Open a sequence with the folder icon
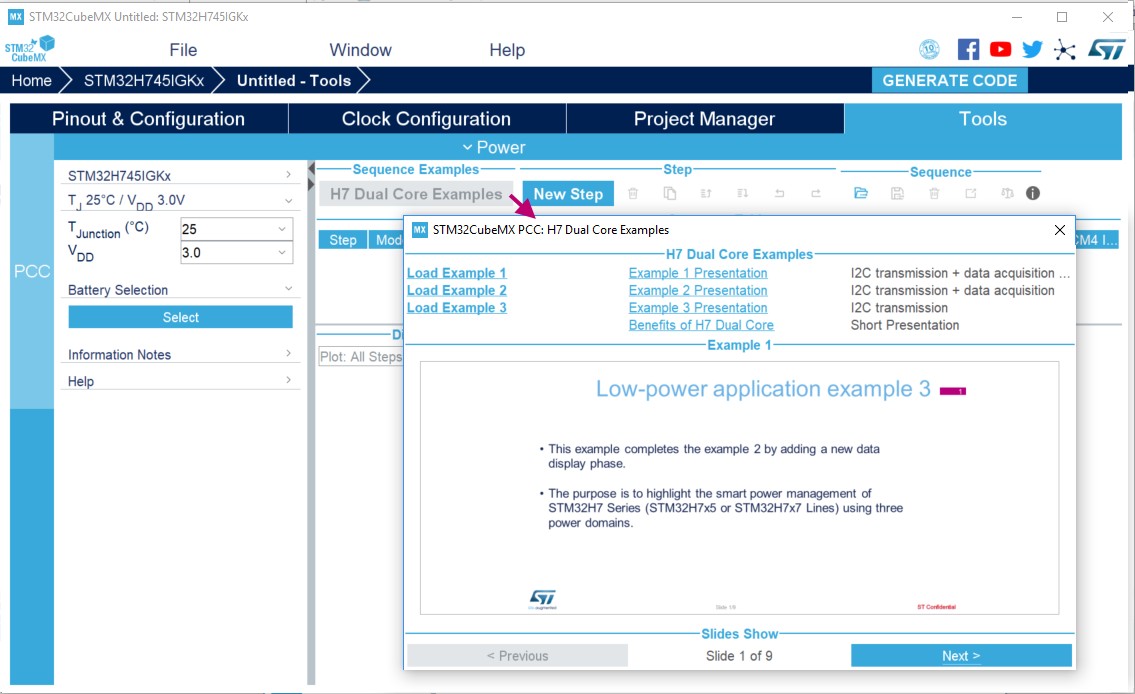The image size is (1135, 694). (x=861, y=193)
